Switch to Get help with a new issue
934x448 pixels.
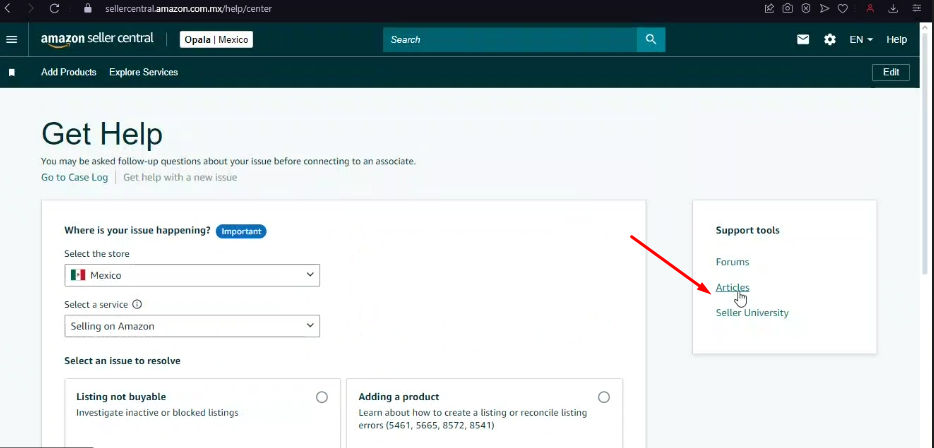tap(180, 178)
